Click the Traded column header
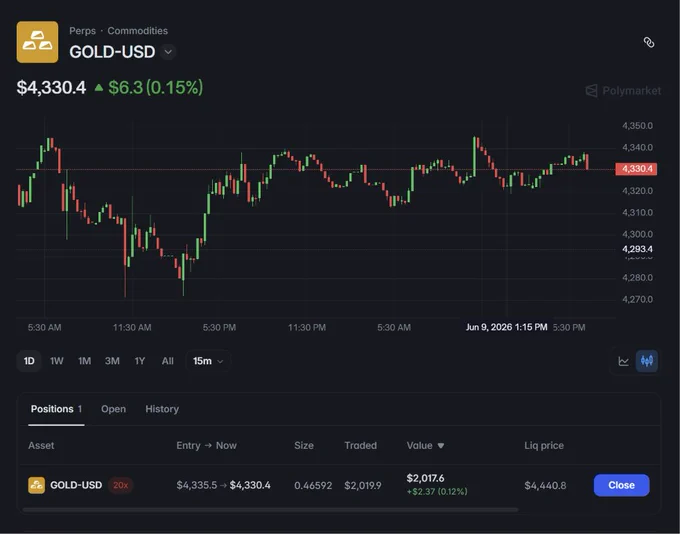 360,446
